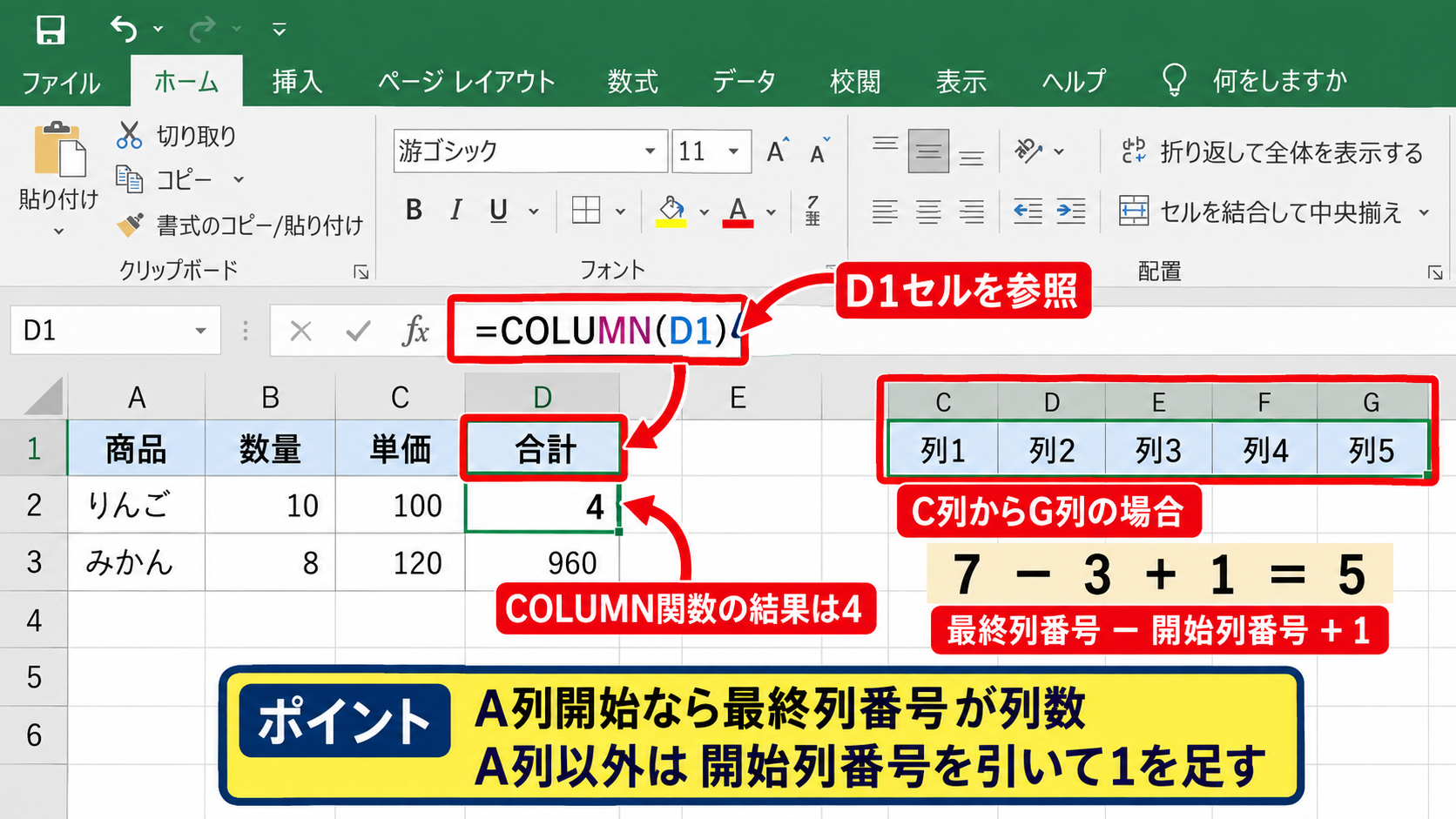The image size is (1456, 819).
Task: Click the Paste (貼り付け) clipboard icon
Action: pos(59,150)
